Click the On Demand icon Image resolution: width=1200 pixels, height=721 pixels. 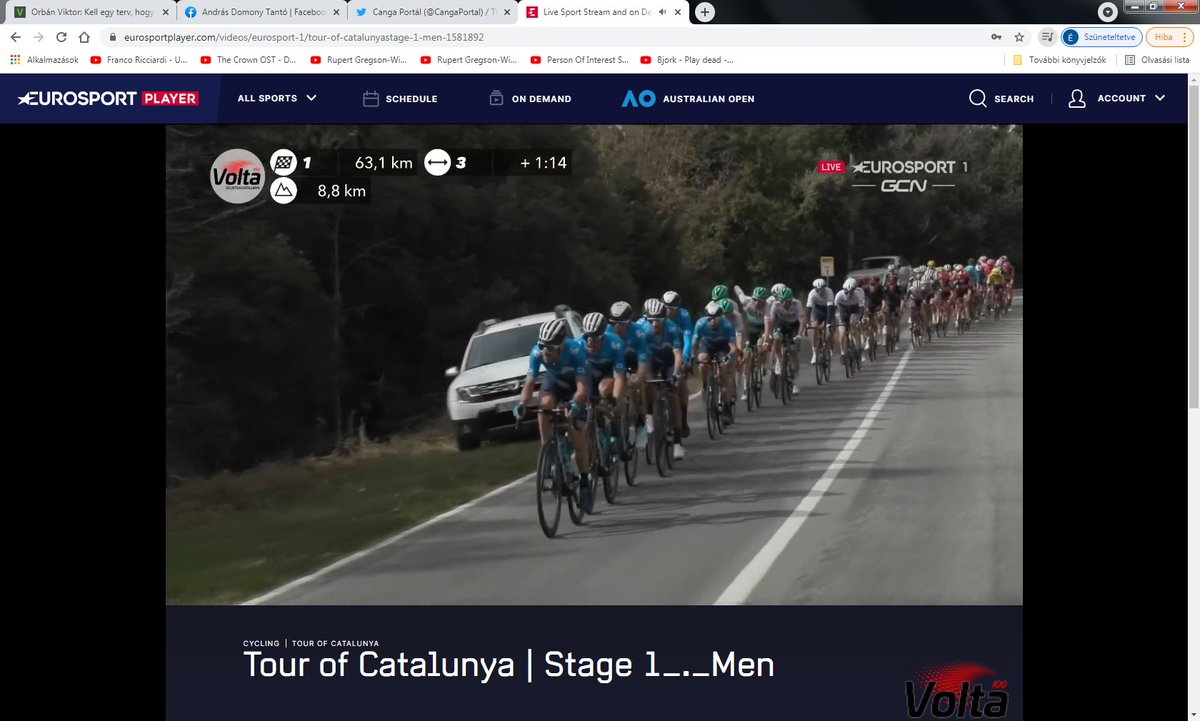495,98
